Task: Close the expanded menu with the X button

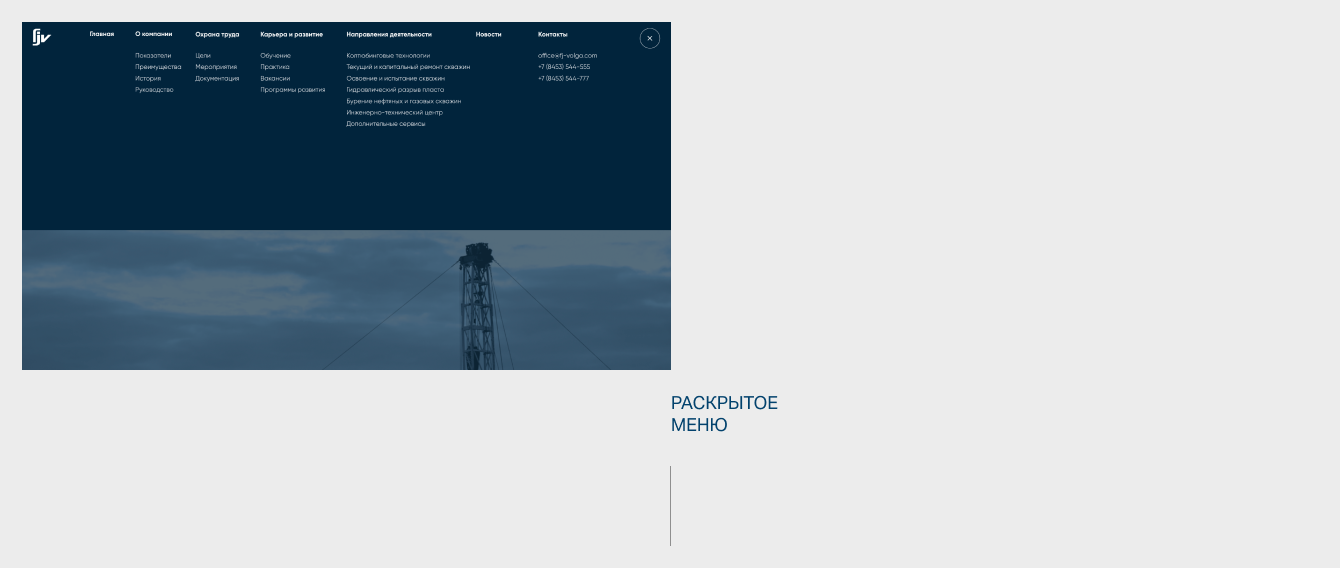Action: (650, 38)
